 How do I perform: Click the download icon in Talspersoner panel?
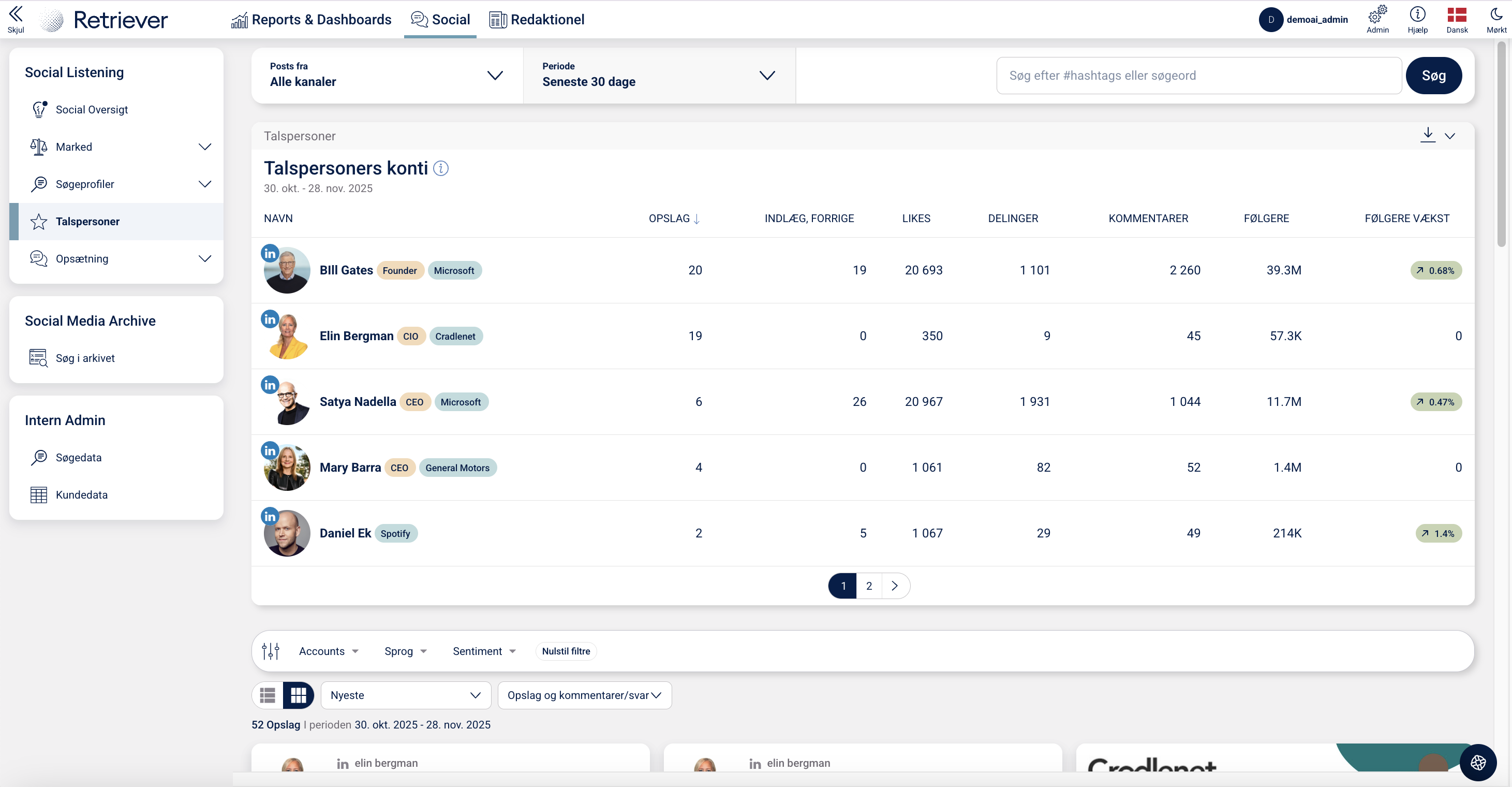(x=1428, y=135)
